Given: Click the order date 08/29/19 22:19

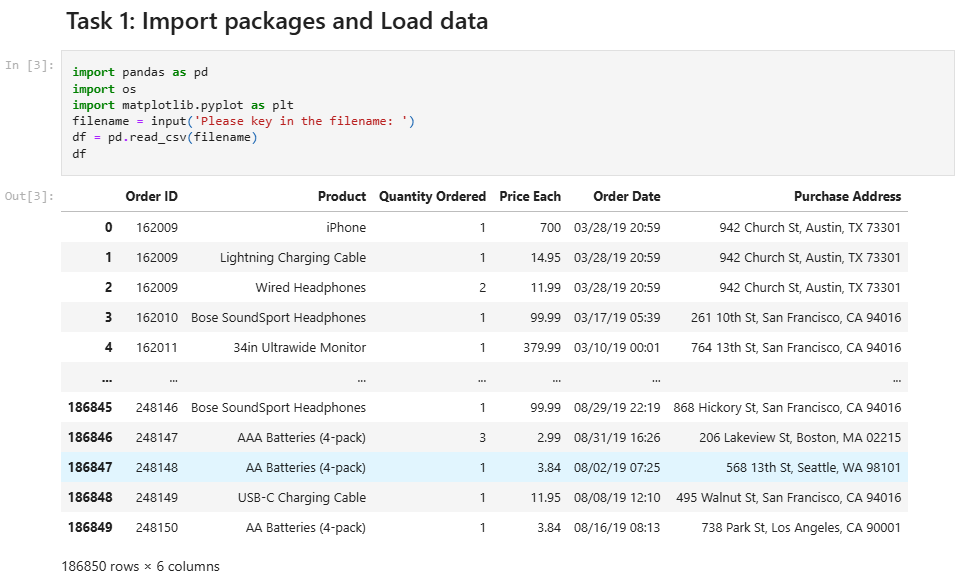Looking at the screenshot, I should [x=617, y=408].
